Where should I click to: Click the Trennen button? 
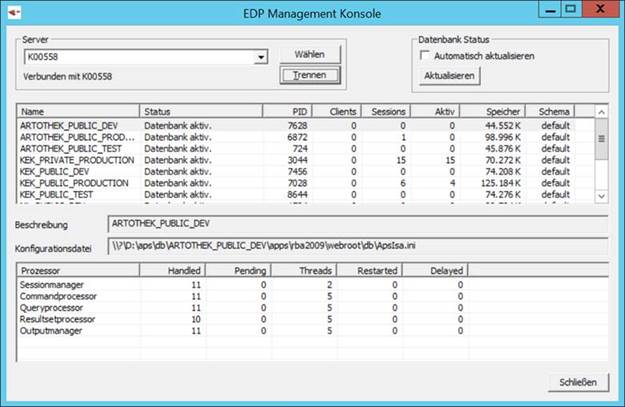click(311, 75)
